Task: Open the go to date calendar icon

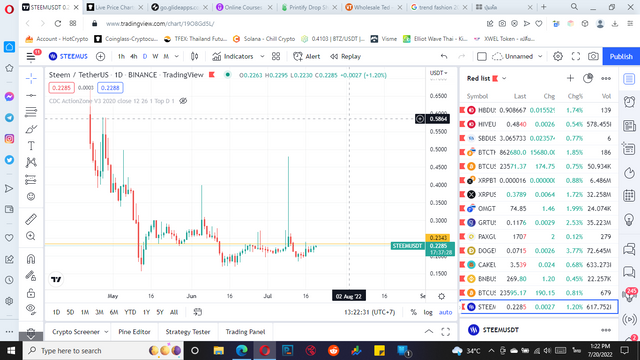Action: click(198, 312)
